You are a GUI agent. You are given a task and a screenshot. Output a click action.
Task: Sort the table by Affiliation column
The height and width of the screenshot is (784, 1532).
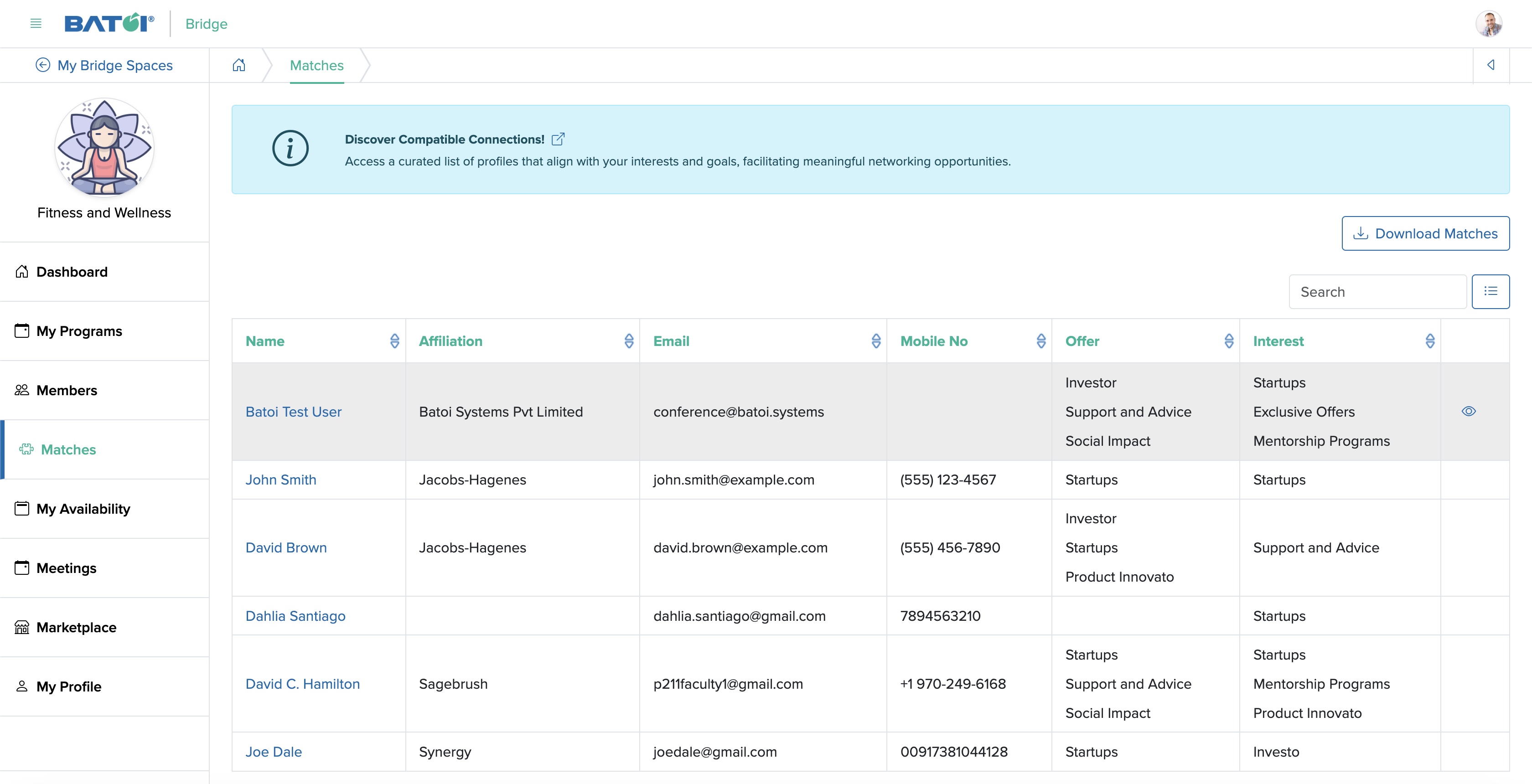[629, 341]
